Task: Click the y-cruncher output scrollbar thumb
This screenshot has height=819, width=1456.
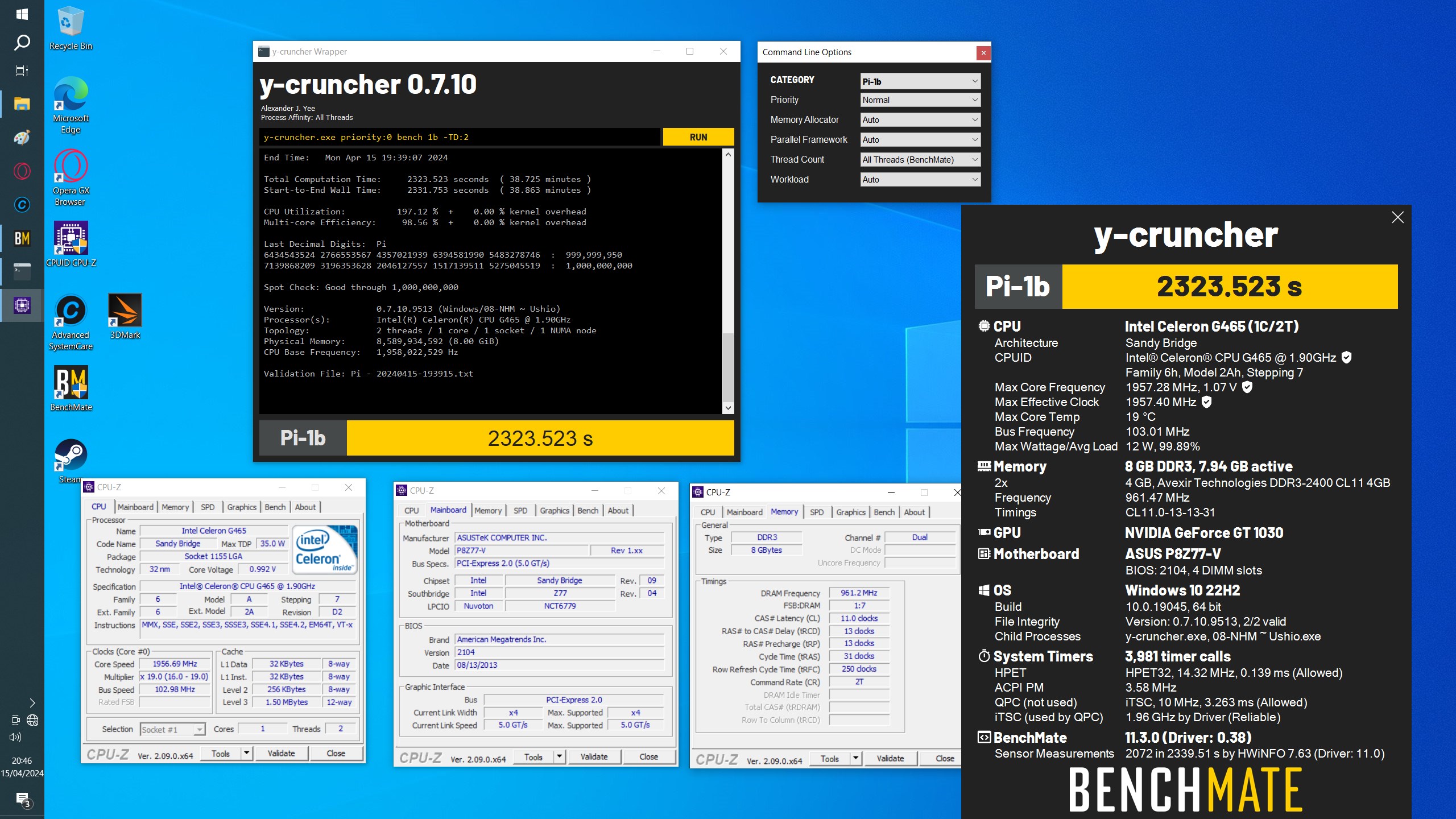Action: (728, 367)
